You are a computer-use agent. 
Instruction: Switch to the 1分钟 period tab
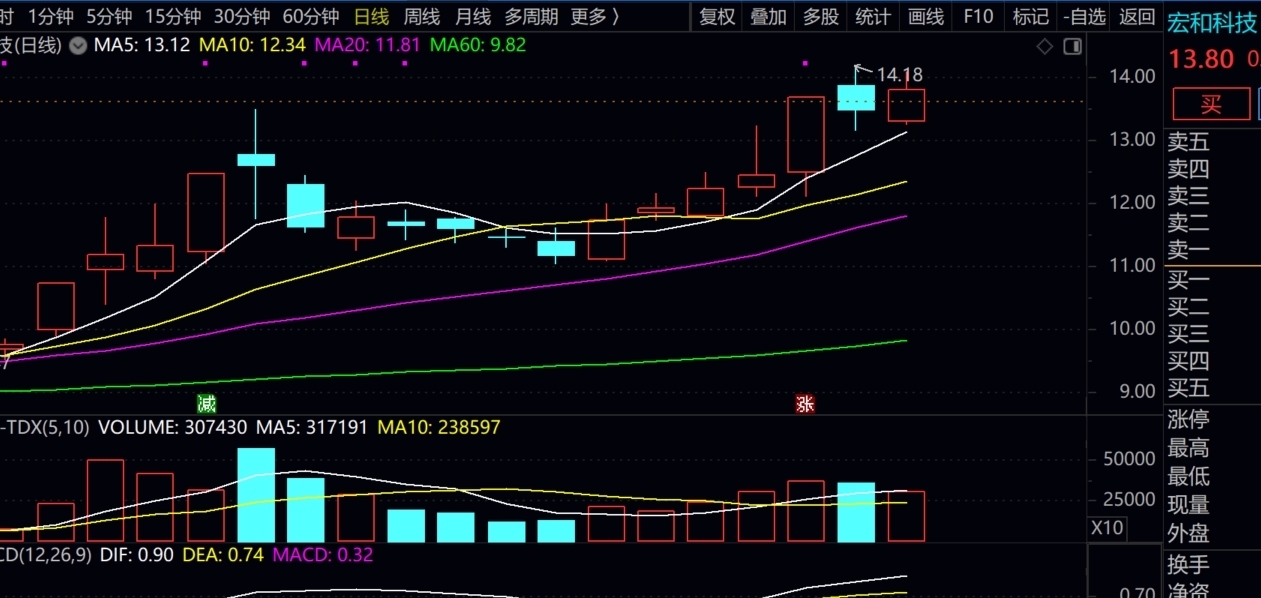tap(50, 16)
